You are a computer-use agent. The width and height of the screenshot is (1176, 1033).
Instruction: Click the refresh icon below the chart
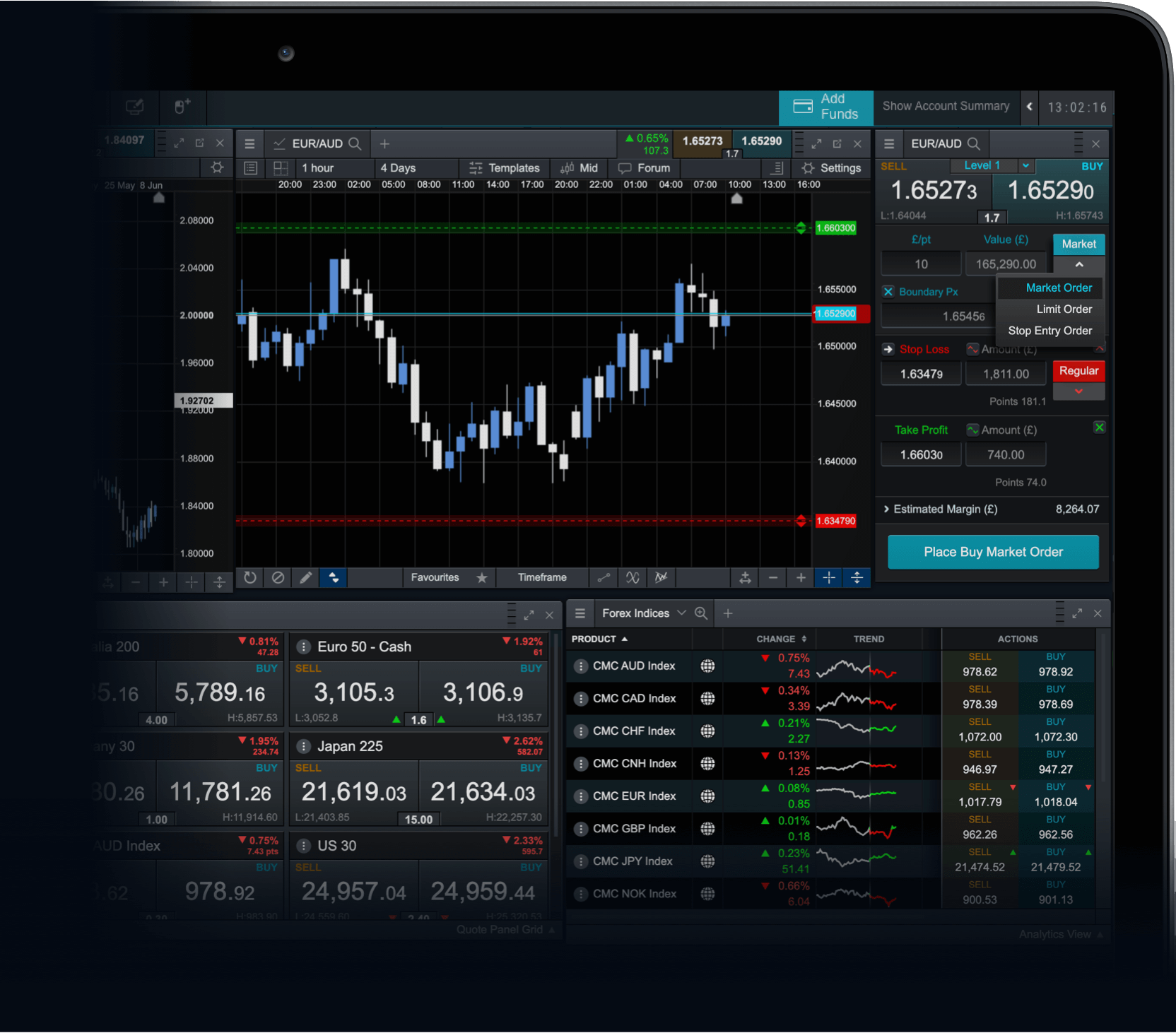coord(250,577)
